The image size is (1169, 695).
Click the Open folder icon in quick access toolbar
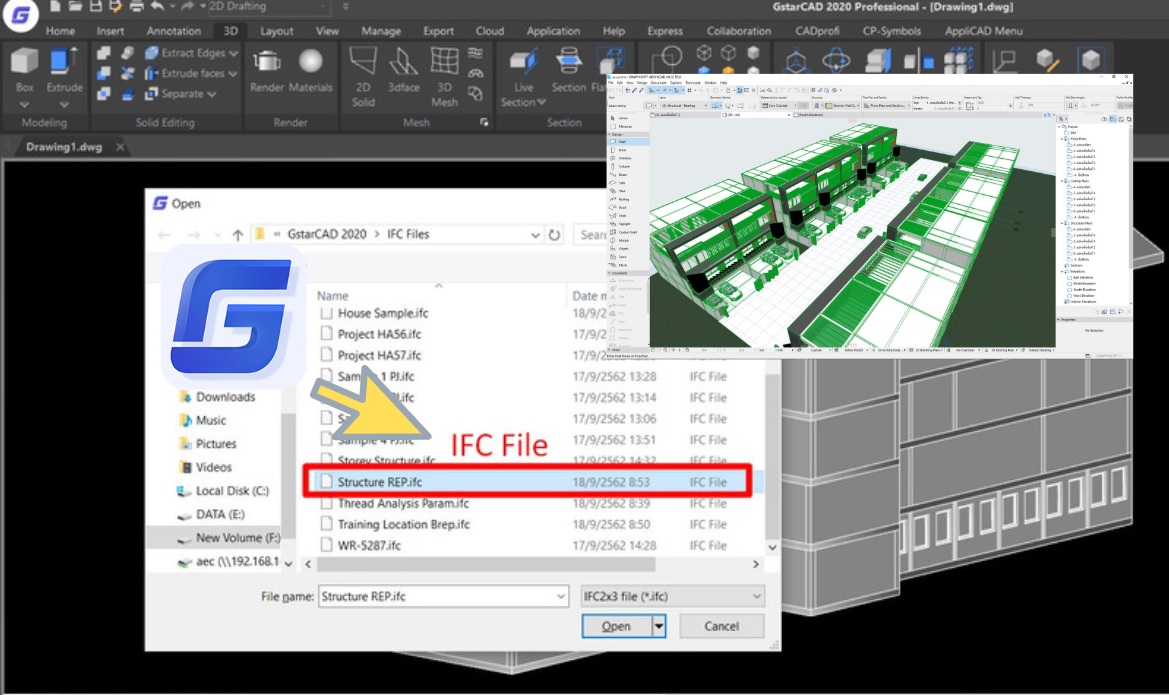pyautogui.click(x=75, y=6)
